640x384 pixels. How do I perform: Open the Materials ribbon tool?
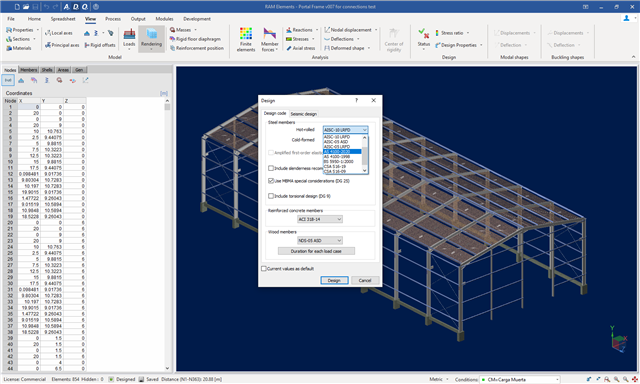point(18,48)
